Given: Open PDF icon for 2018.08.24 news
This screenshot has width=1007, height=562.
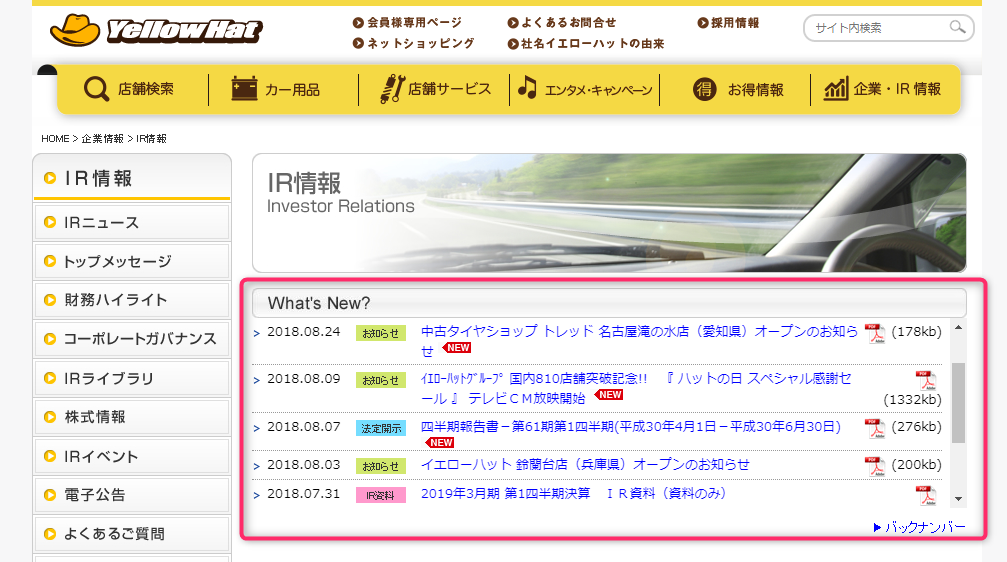Looking at the screenshot, I should click(x=875, y=334).
